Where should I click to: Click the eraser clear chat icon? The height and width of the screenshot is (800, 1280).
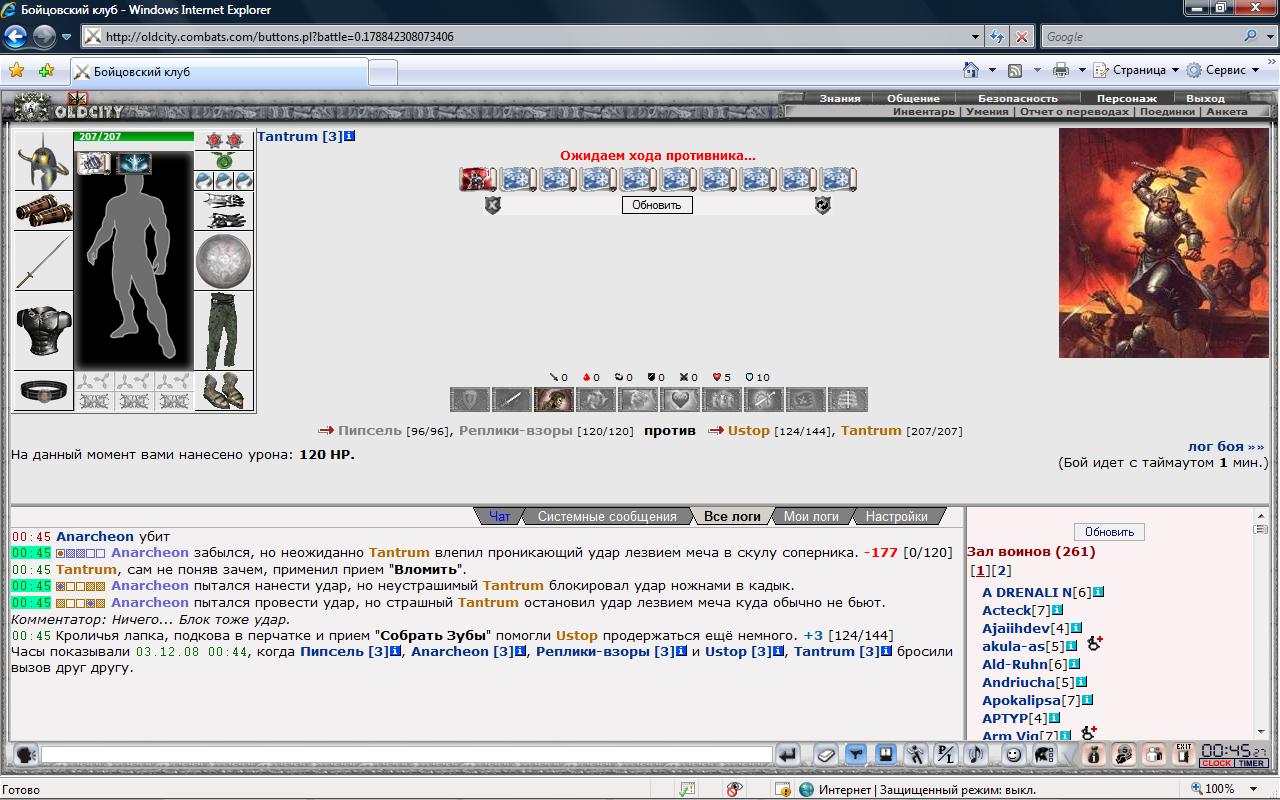coord(825,755)
